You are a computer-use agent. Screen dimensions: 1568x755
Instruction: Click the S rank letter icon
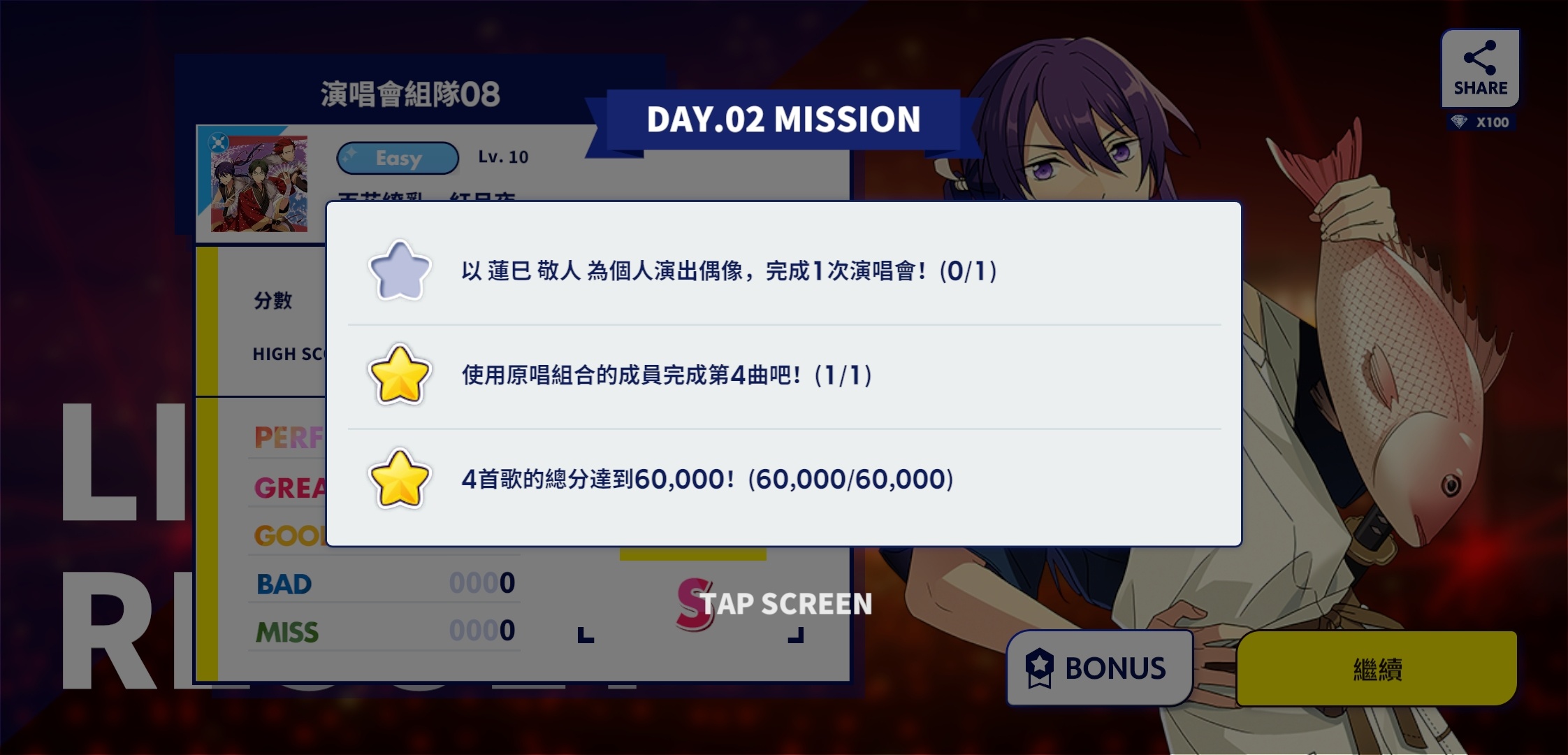[x=693, y=603]
